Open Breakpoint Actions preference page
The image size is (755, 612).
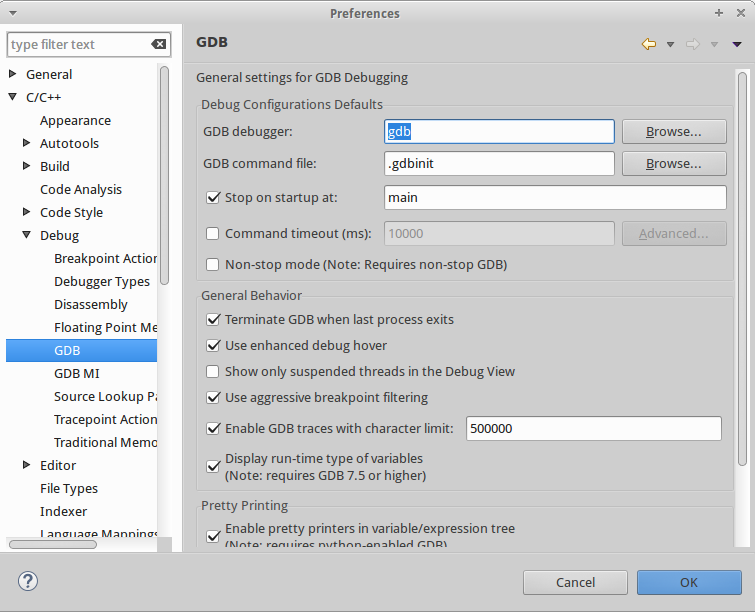click(x=105, y=259)
